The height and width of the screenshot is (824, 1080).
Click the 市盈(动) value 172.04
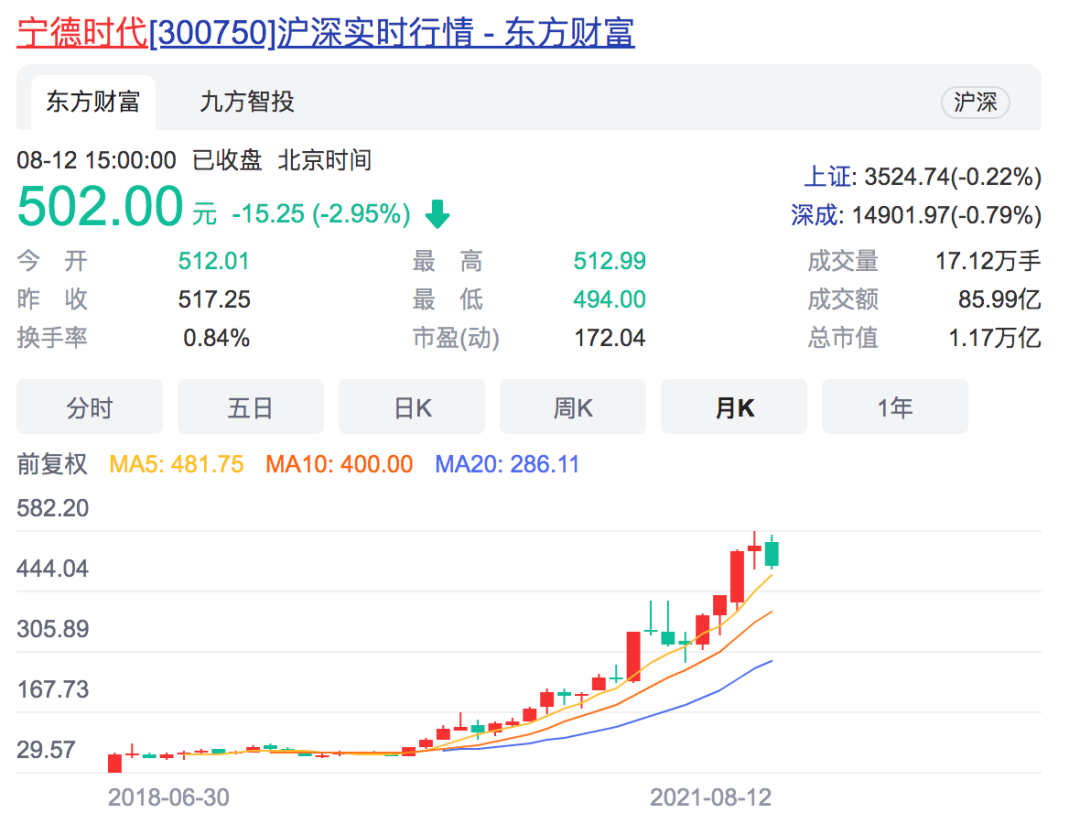pos(610,338)
